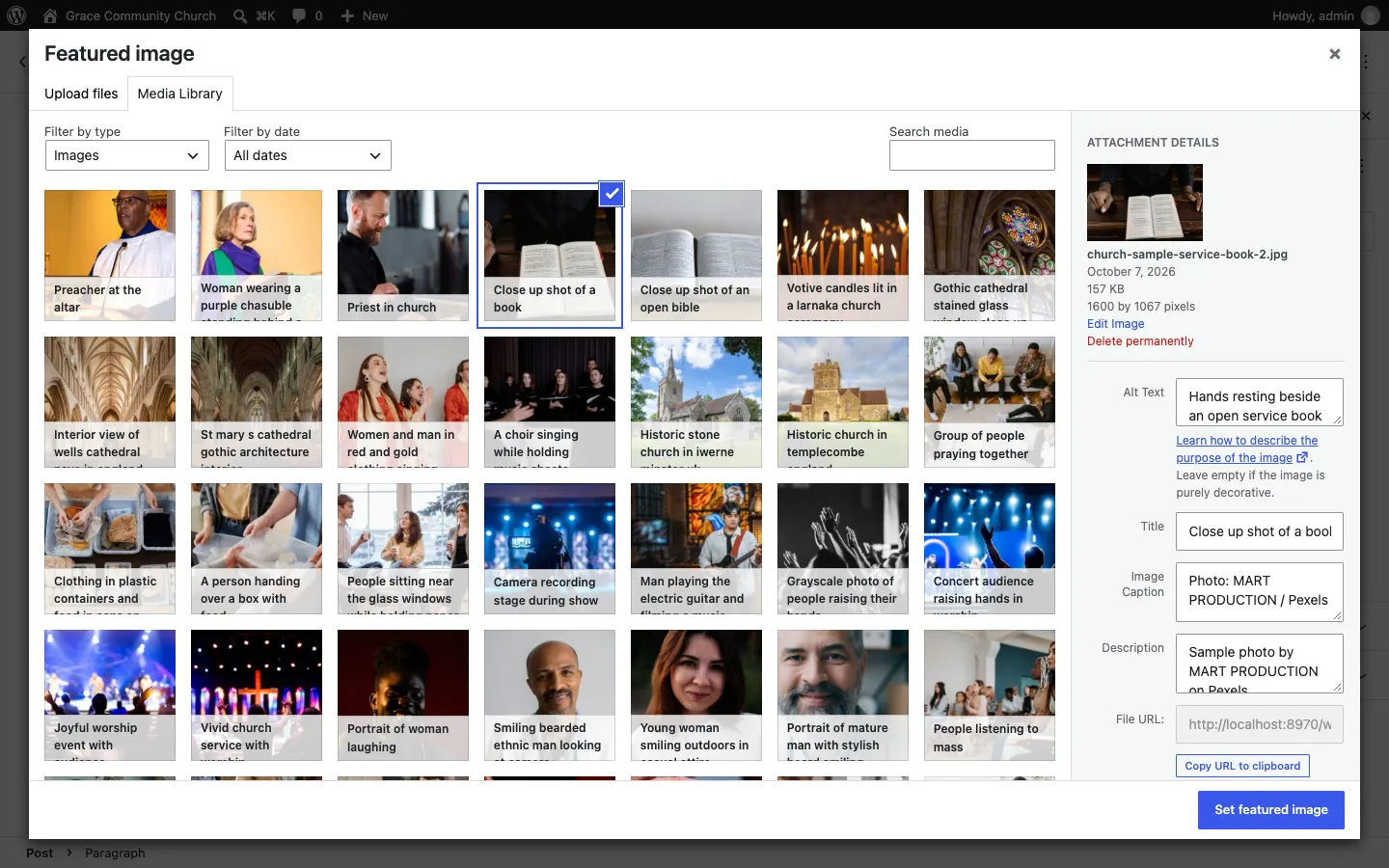Select the Interior view of wells cathedral image

110,402
